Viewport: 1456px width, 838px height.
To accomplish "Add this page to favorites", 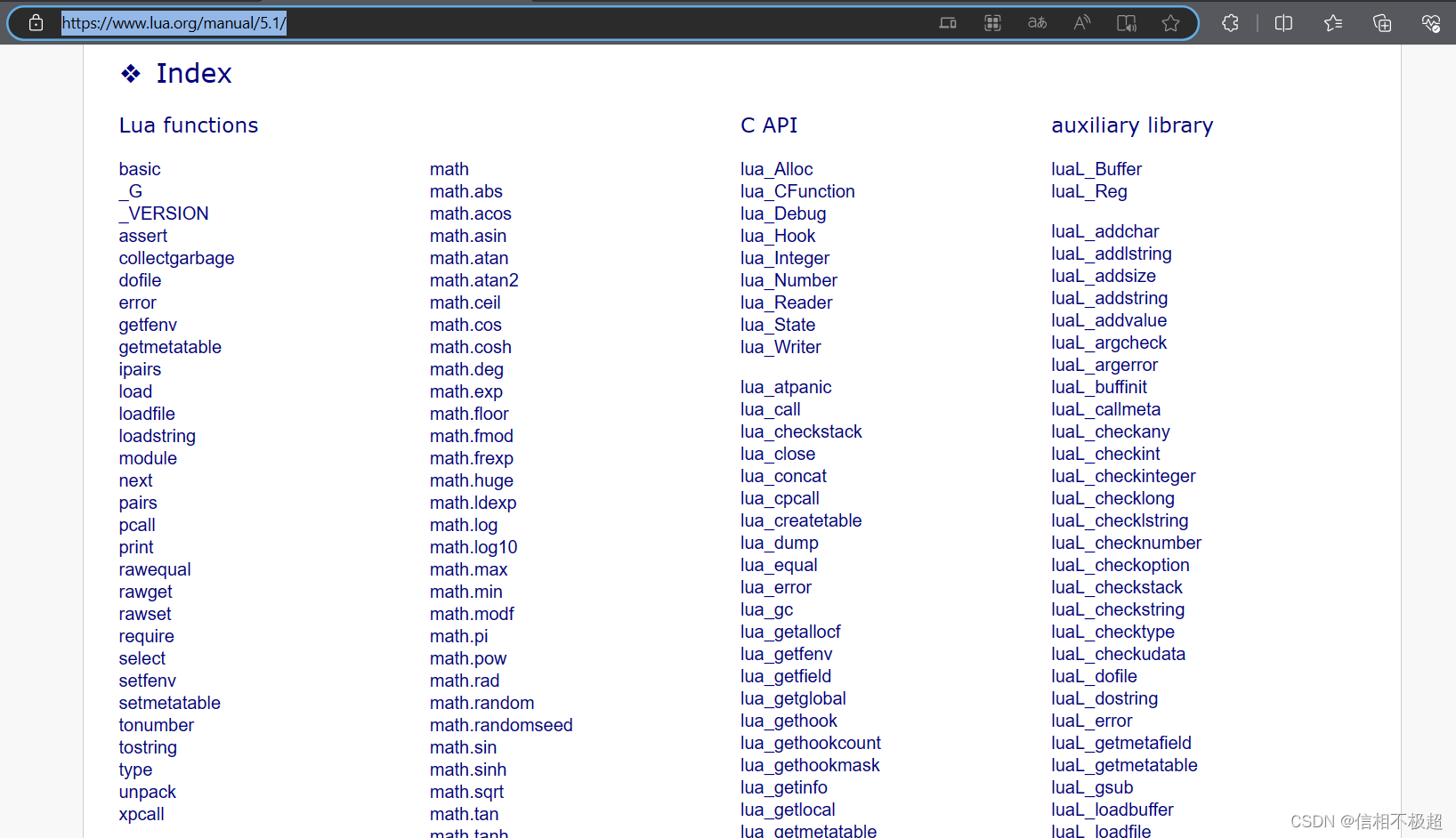I will 1170,23.
